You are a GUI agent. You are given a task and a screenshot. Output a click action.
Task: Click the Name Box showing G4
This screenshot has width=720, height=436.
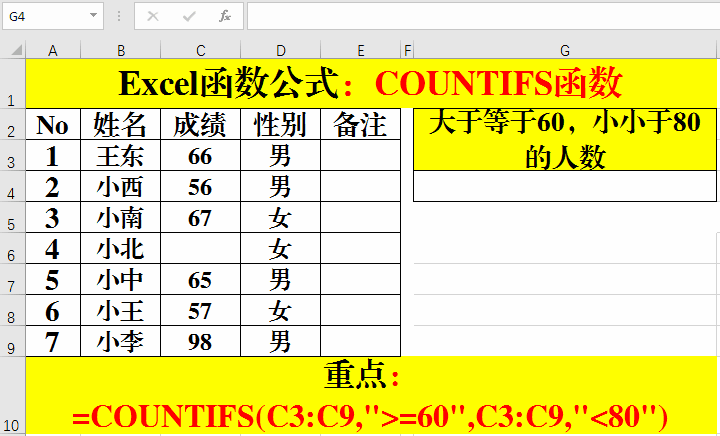click(53, 16)
